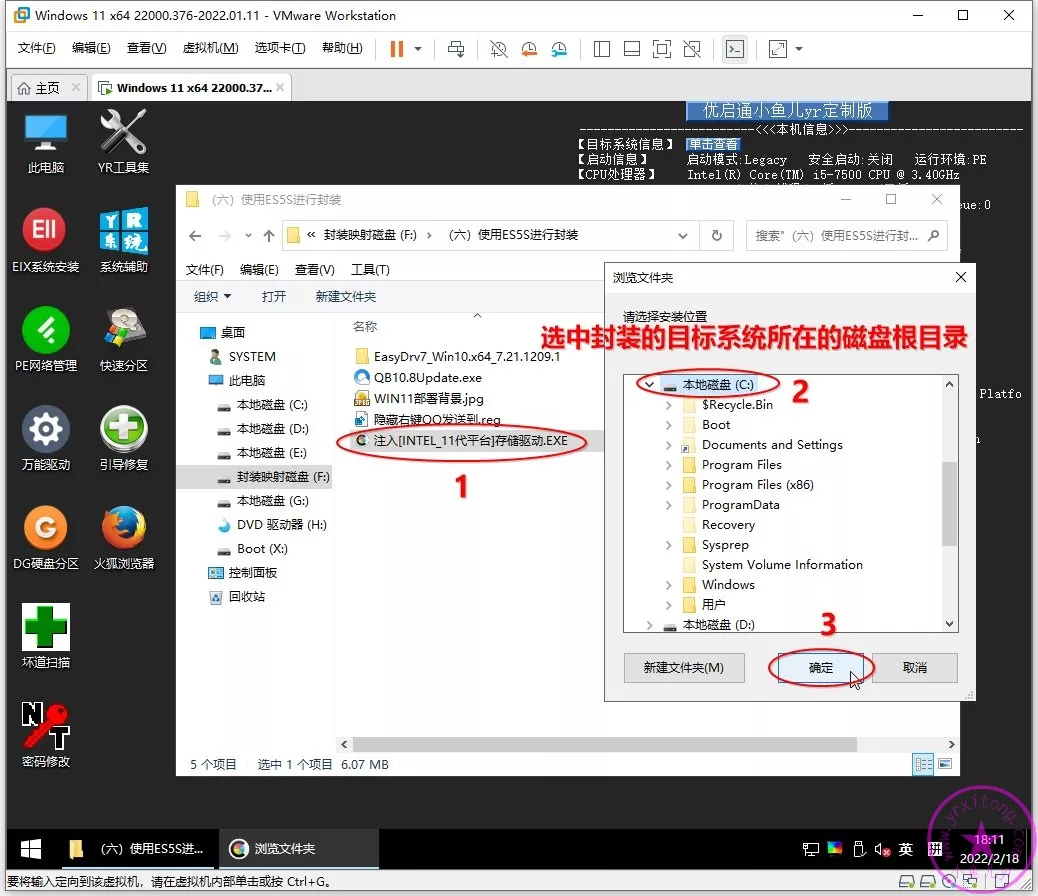
Task: Click the Windows Start button in taskbar
Action: point(31,849)
